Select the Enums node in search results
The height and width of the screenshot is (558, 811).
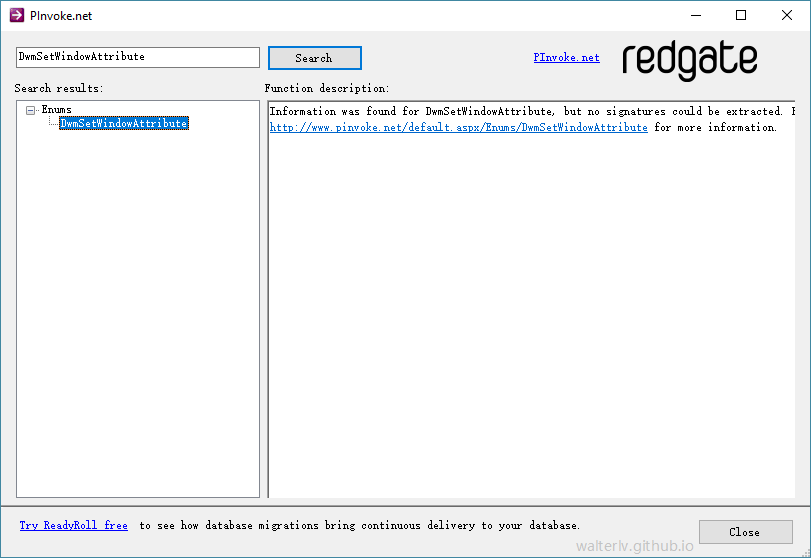point(56,110)
